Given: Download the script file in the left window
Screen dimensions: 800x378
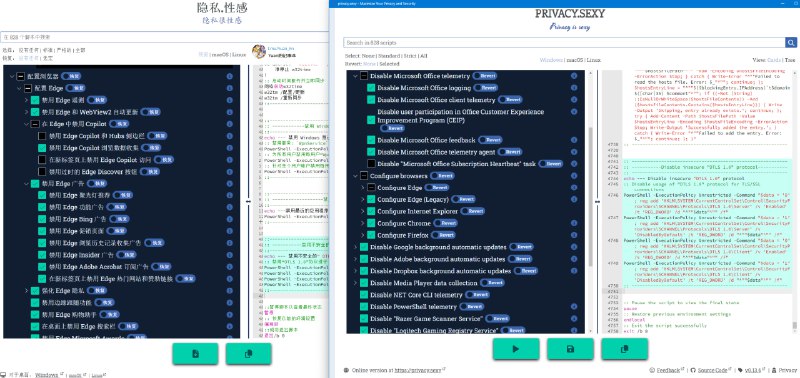Looking at the screenshot, I should [195, 354].
